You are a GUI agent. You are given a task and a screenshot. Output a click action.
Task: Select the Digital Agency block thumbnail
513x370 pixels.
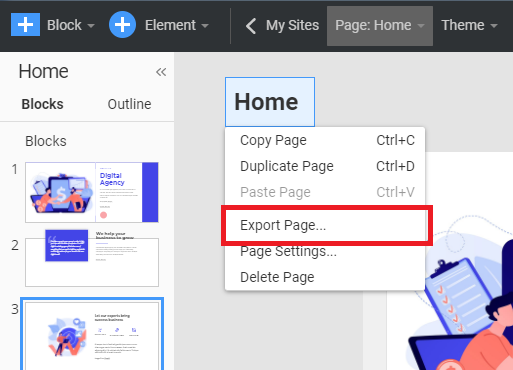(92, 192)
